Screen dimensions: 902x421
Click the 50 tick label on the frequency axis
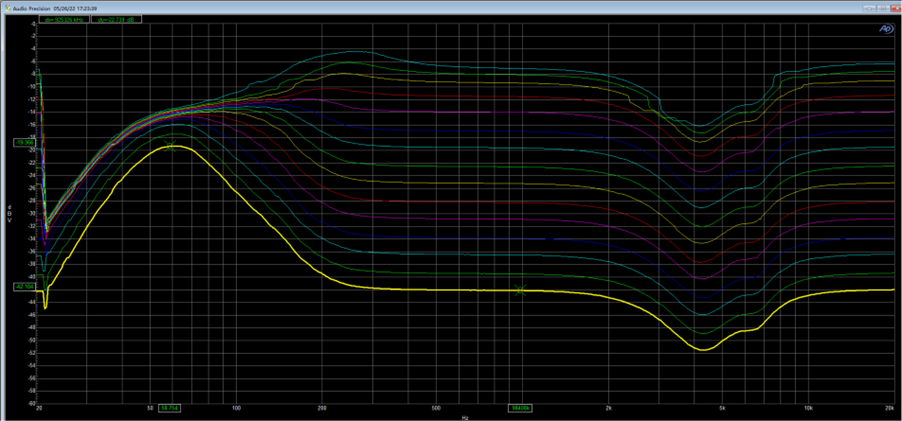tap(150, 408)
